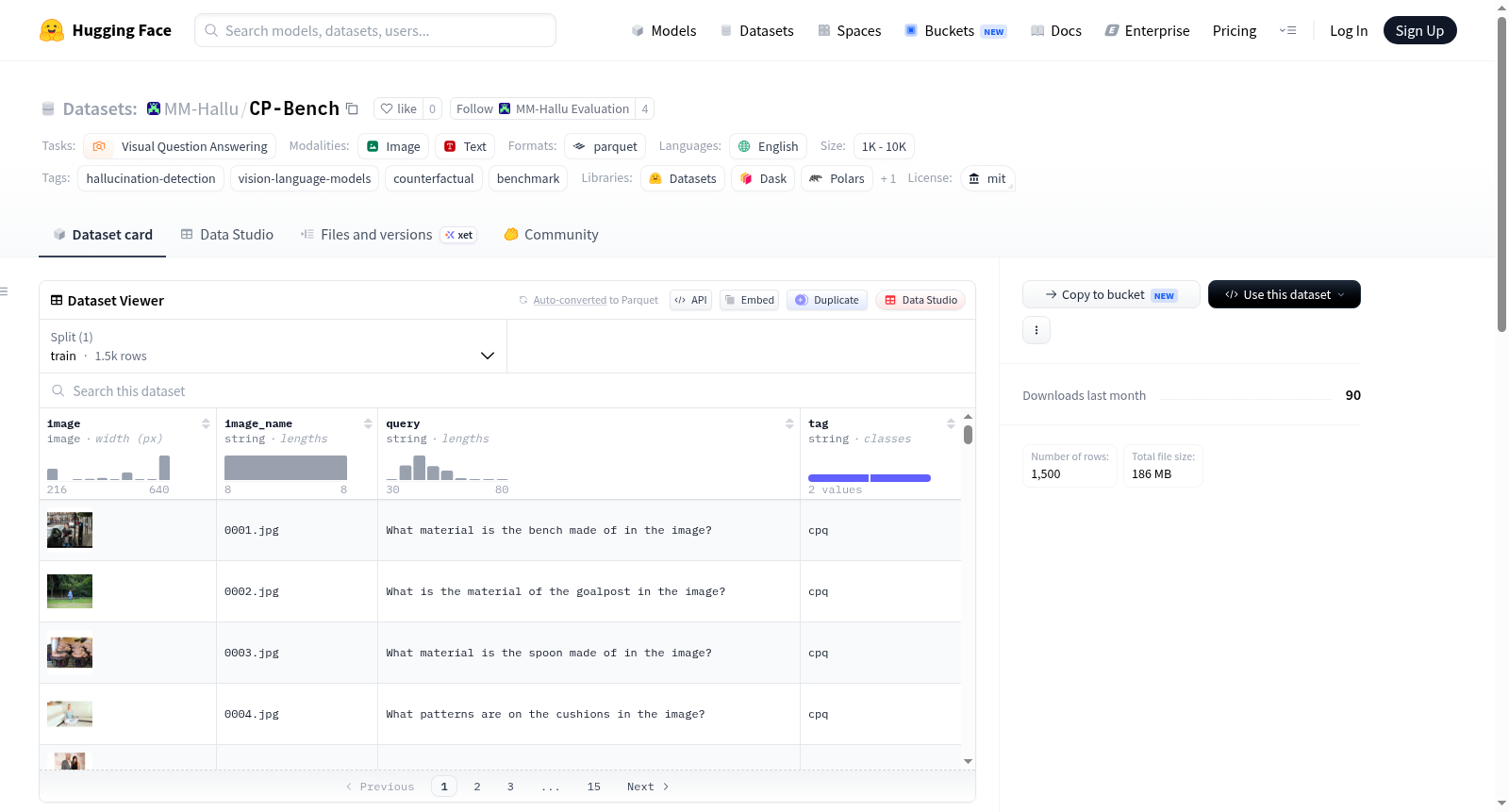
Task: Click the API button in the viewer
Action: pos(690,300)
